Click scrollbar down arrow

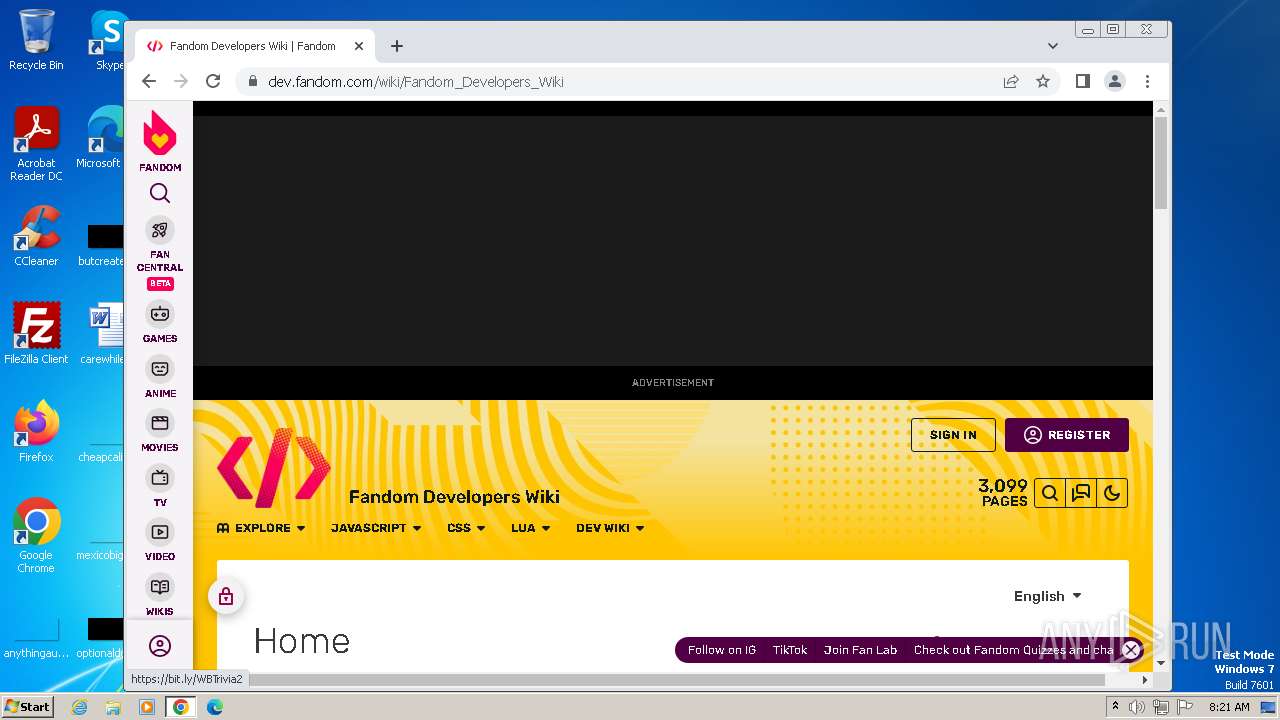(1161, 662)
